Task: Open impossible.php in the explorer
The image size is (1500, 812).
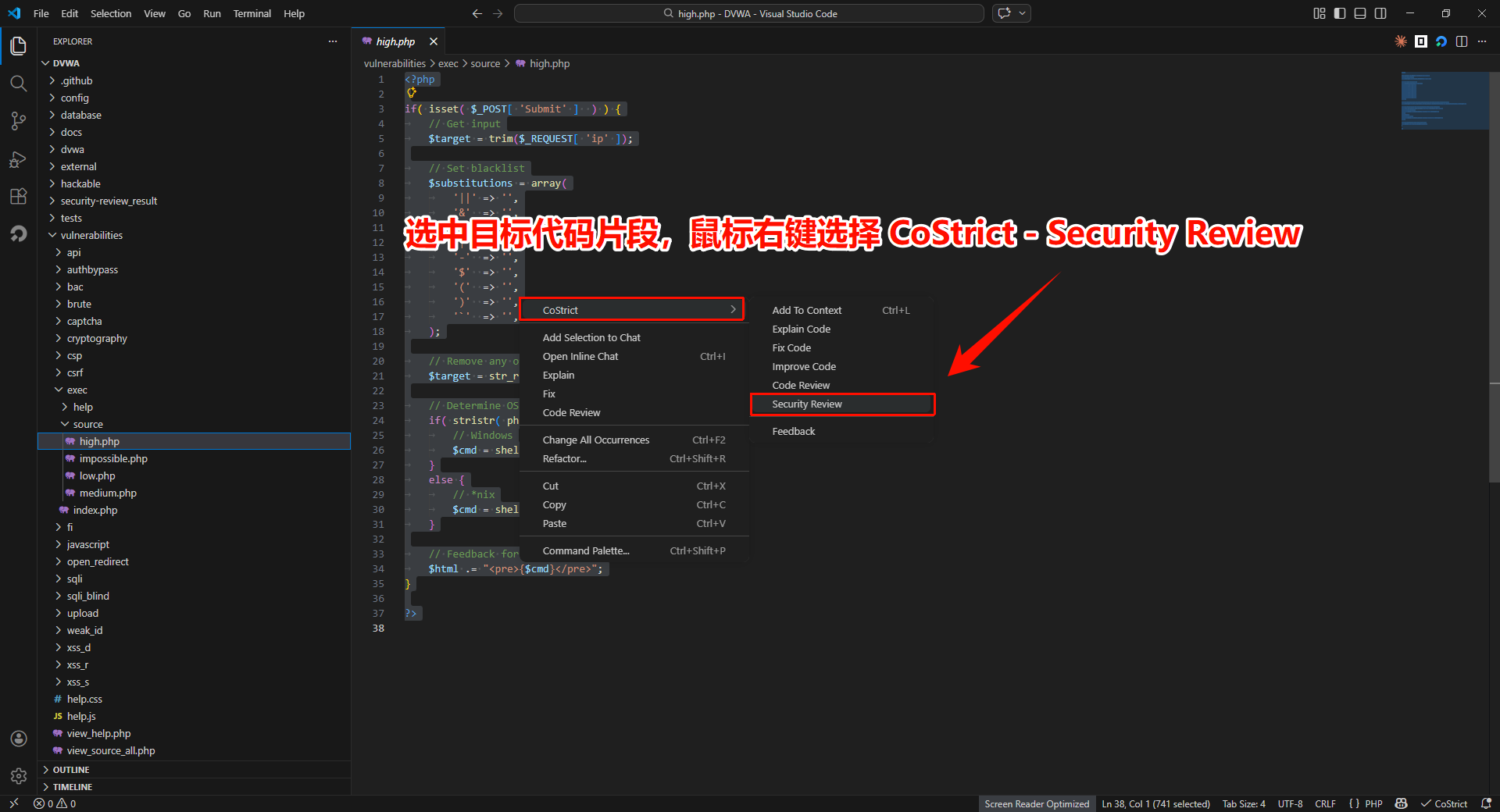Action: 113,458
